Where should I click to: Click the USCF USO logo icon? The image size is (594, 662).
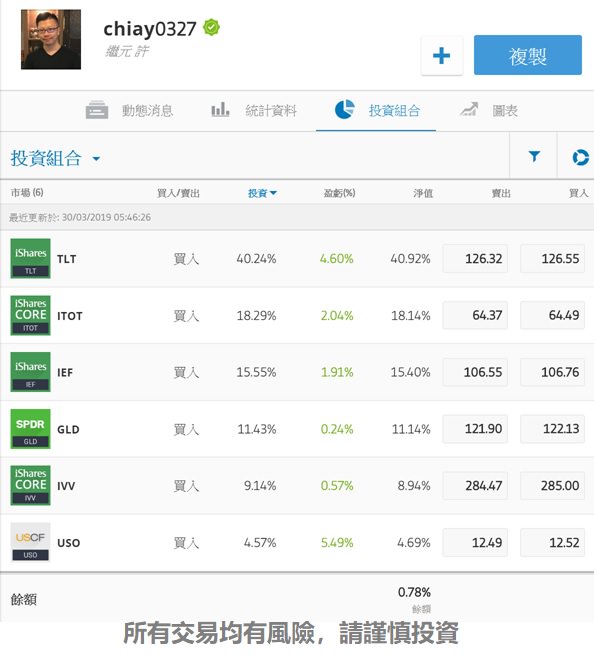tap(30, 543)
